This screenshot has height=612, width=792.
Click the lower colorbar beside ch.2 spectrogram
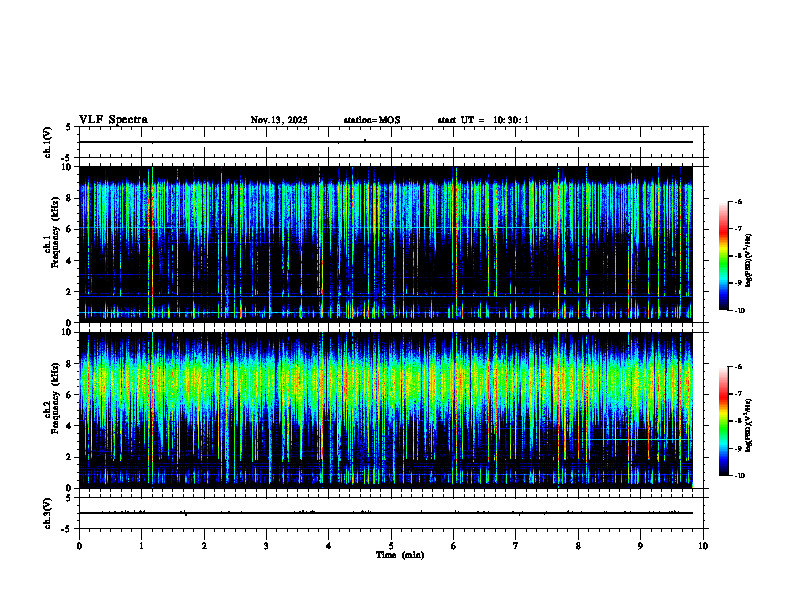(x=723, y=421)
